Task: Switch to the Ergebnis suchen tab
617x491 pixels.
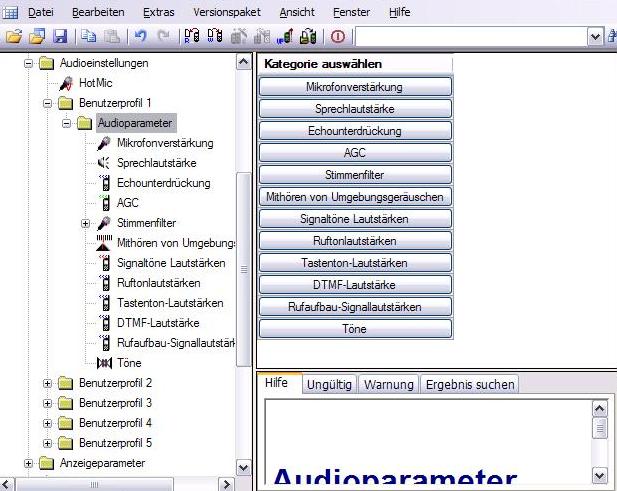Action: tap(469, 384)
